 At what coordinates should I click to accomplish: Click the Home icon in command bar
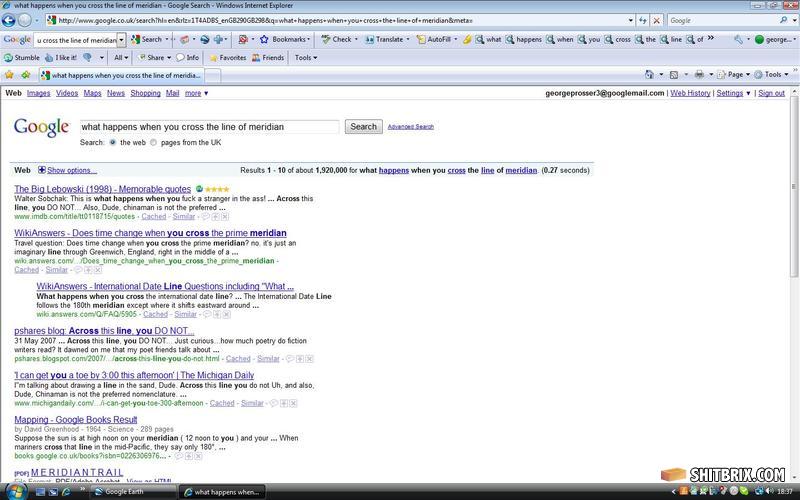(x=649, y=74)
